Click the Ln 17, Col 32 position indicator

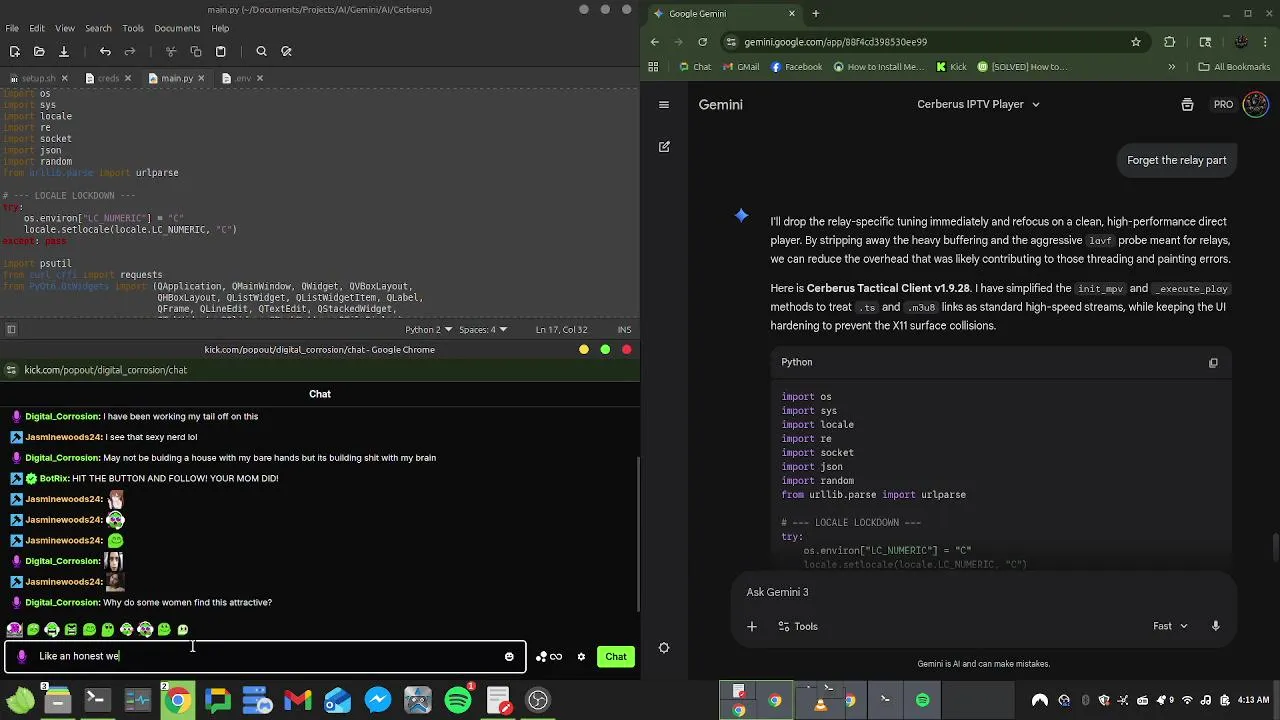[561, 329]
